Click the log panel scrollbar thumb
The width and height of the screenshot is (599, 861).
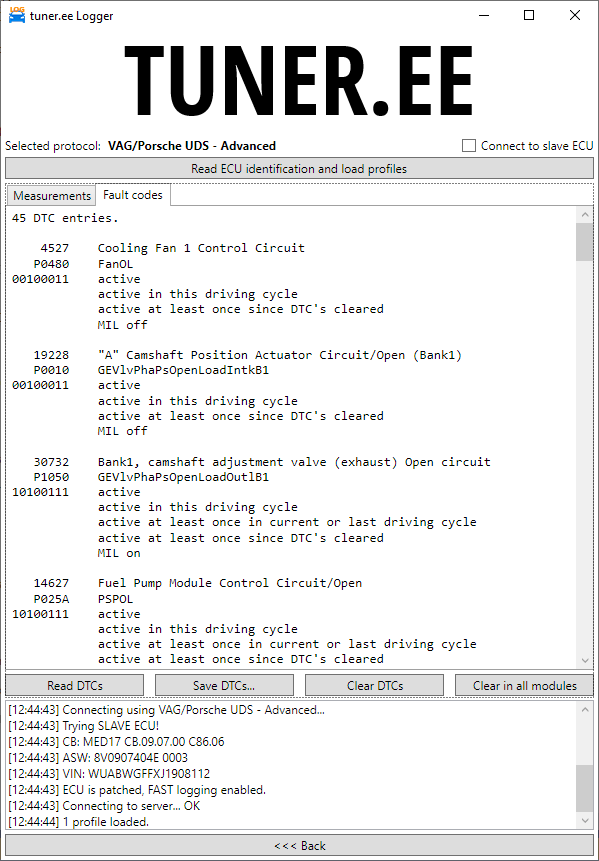(x=585, y=790)
